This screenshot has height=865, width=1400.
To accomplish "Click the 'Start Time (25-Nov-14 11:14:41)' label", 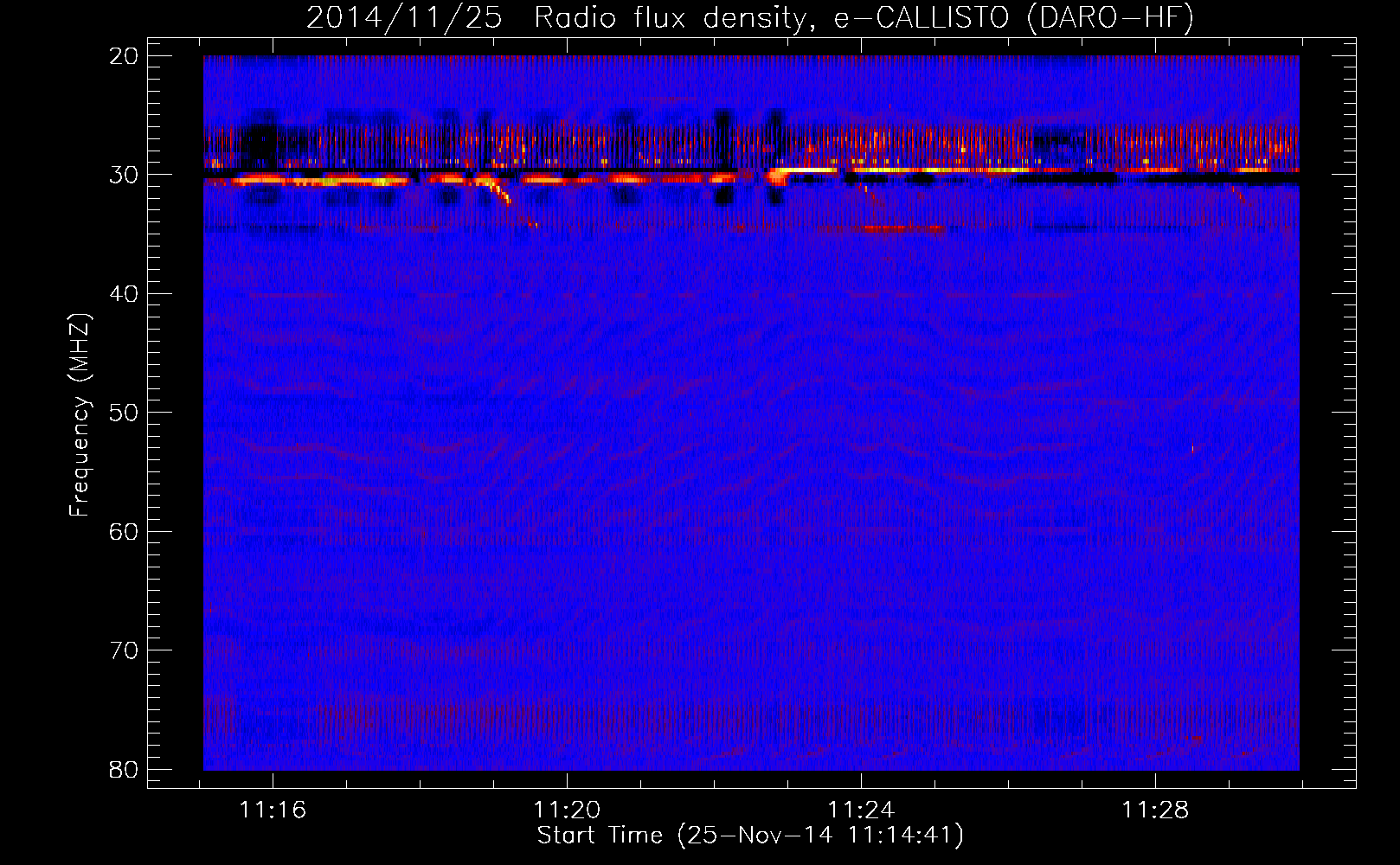I will coord(750,836).
